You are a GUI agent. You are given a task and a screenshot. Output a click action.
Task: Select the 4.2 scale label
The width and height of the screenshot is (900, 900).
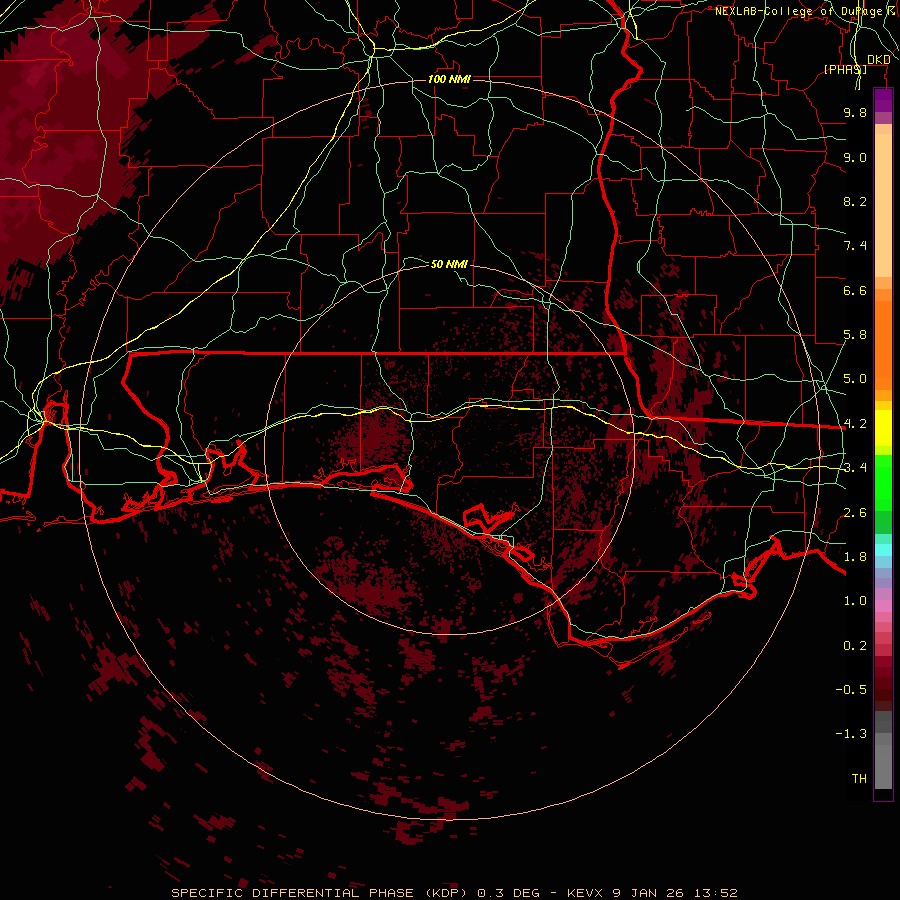click(855, 424)
